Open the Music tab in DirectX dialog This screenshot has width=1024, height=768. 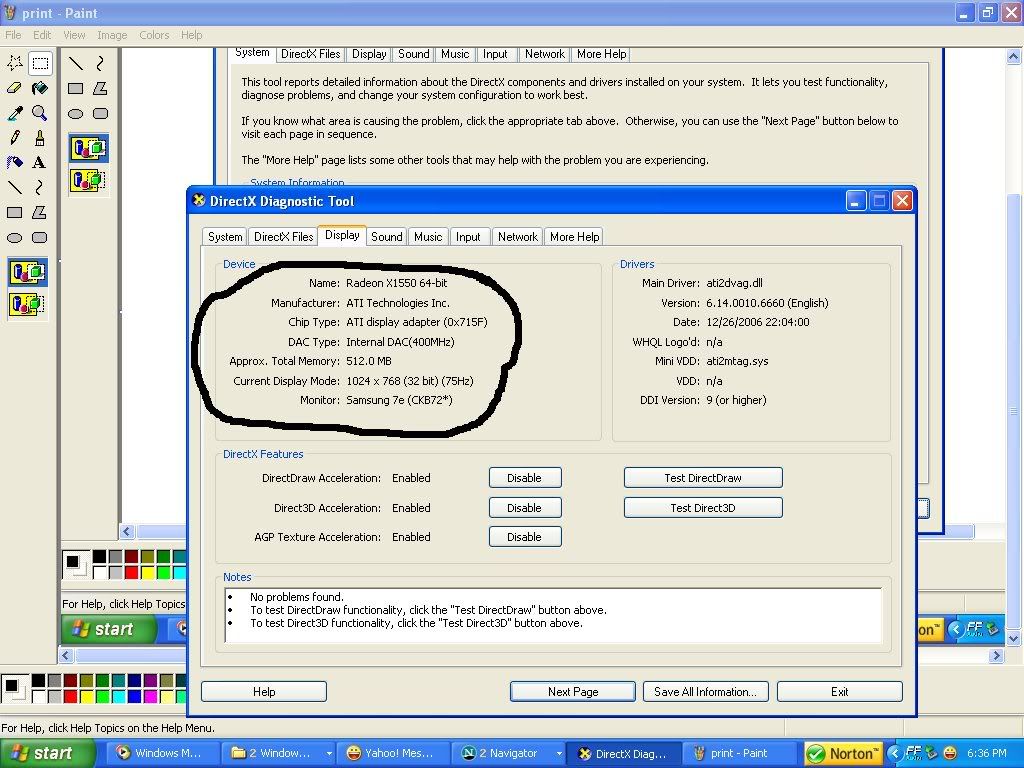tap(428, 237)
